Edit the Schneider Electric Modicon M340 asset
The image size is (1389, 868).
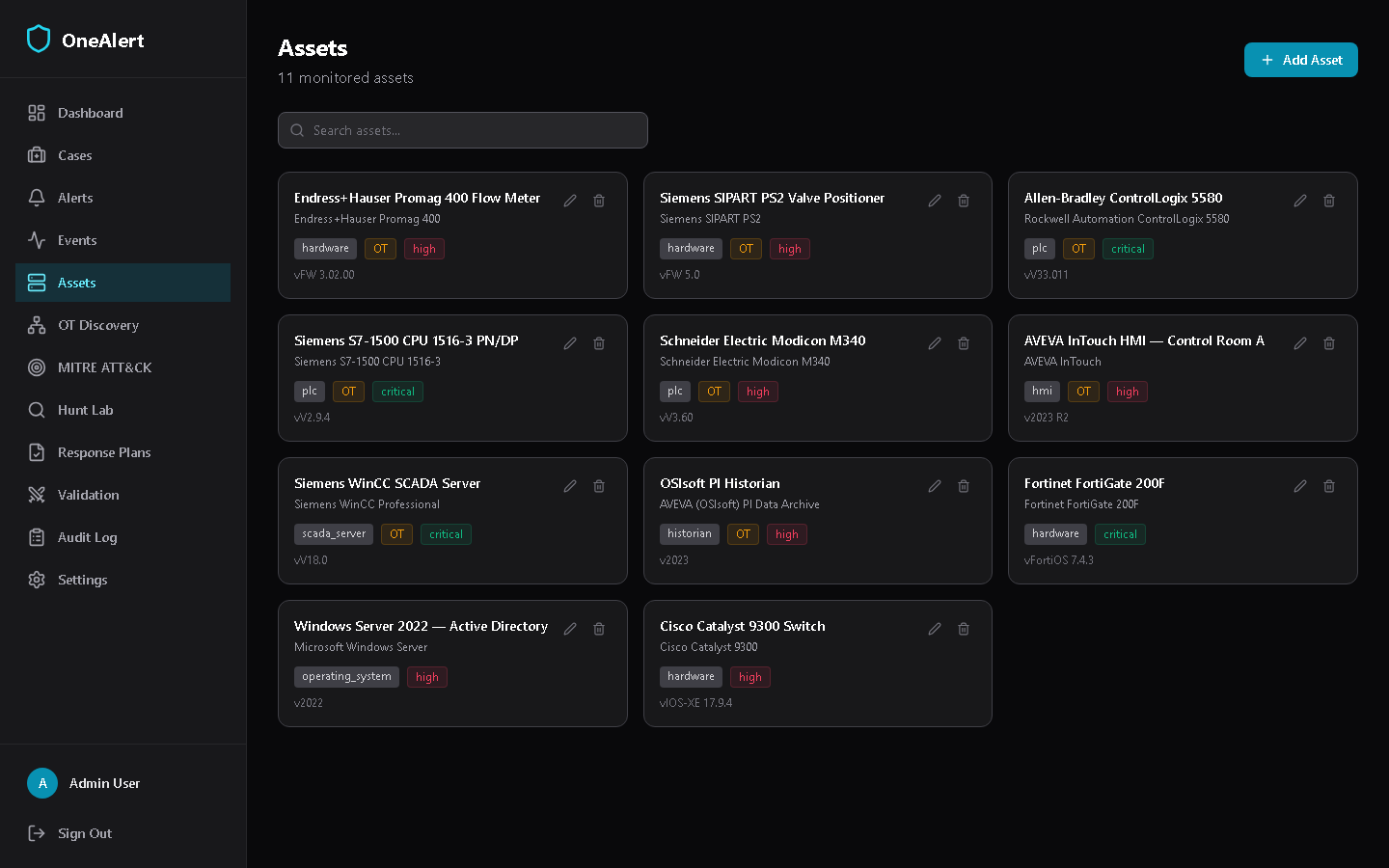[x=935, y=343]
